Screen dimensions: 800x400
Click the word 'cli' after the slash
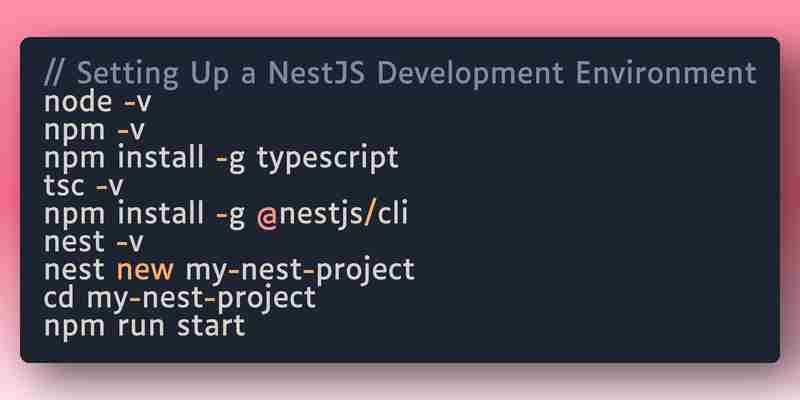coord(393,213)
